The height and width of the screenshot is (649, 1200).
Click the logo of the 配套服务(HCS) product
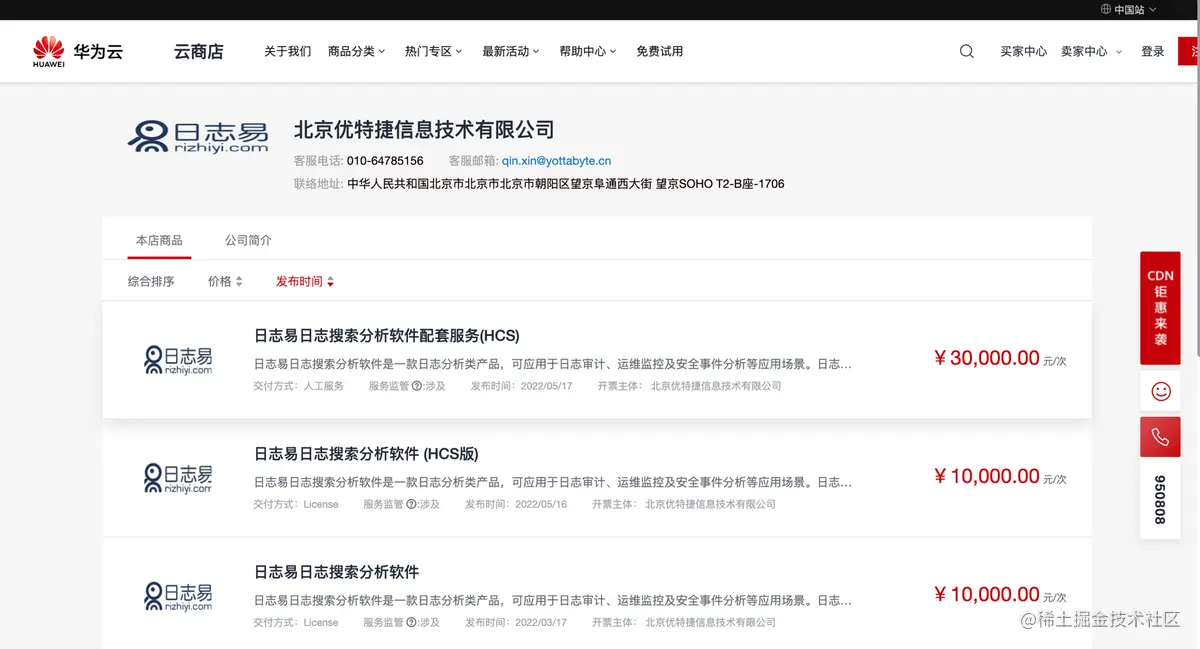(178, 360)
